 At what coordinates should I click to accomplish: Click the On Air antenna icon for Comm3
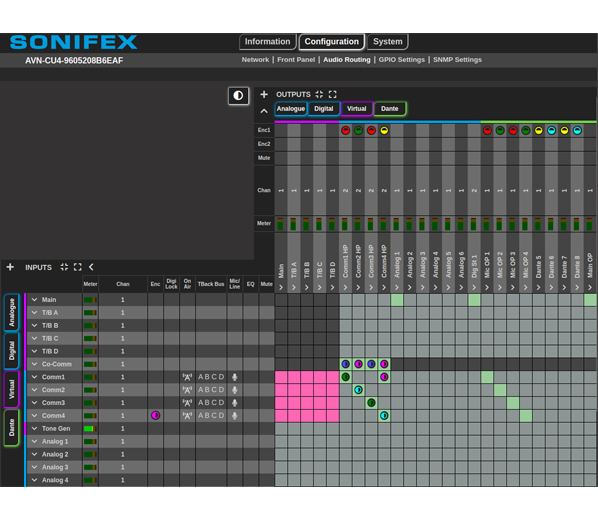click(x=187, y=403)
